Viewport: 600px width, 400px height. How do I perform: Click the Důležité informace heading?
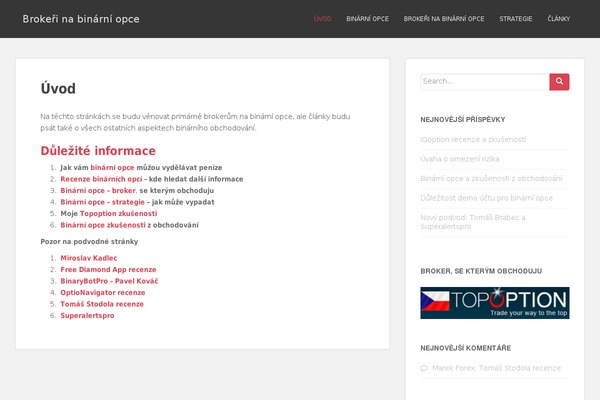pos(98,151)
